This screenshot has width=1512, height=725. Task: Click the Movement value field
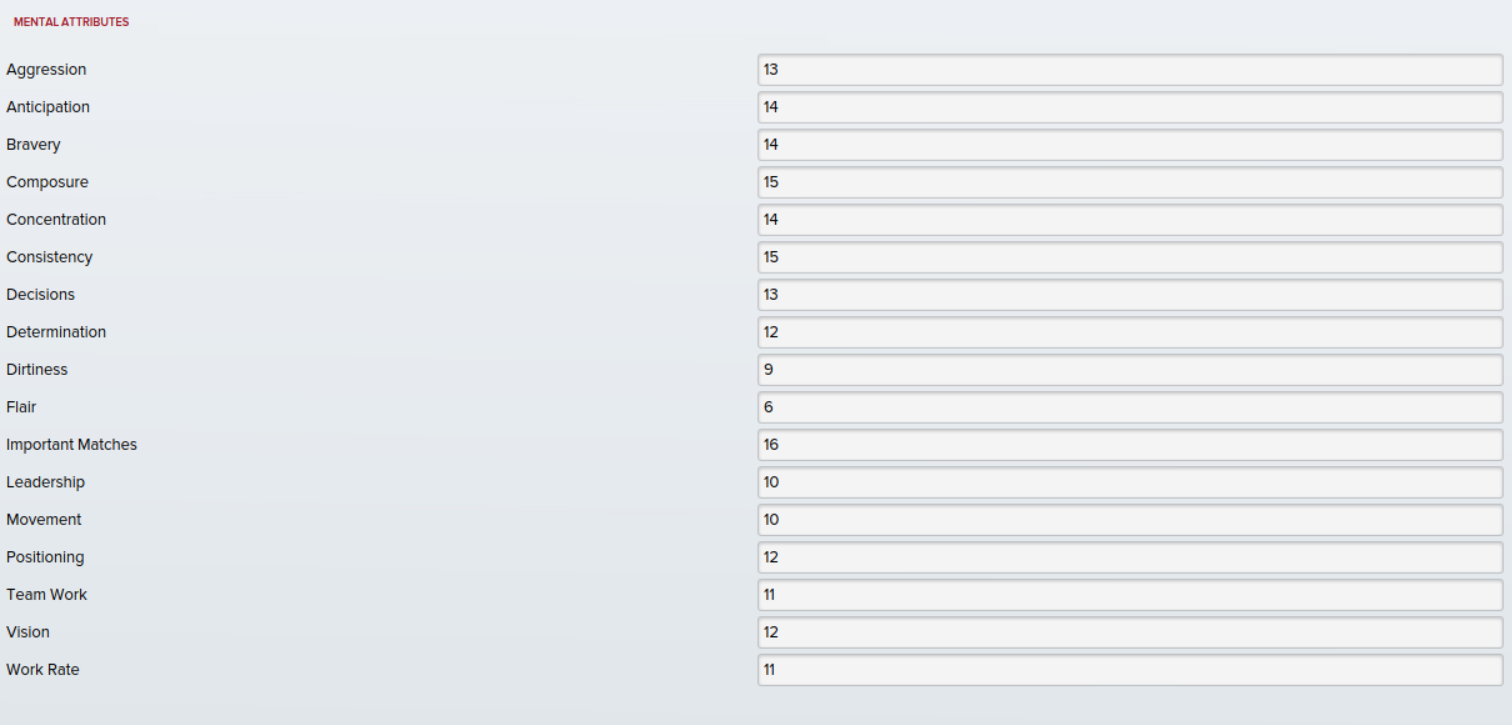pos(1130,520)
